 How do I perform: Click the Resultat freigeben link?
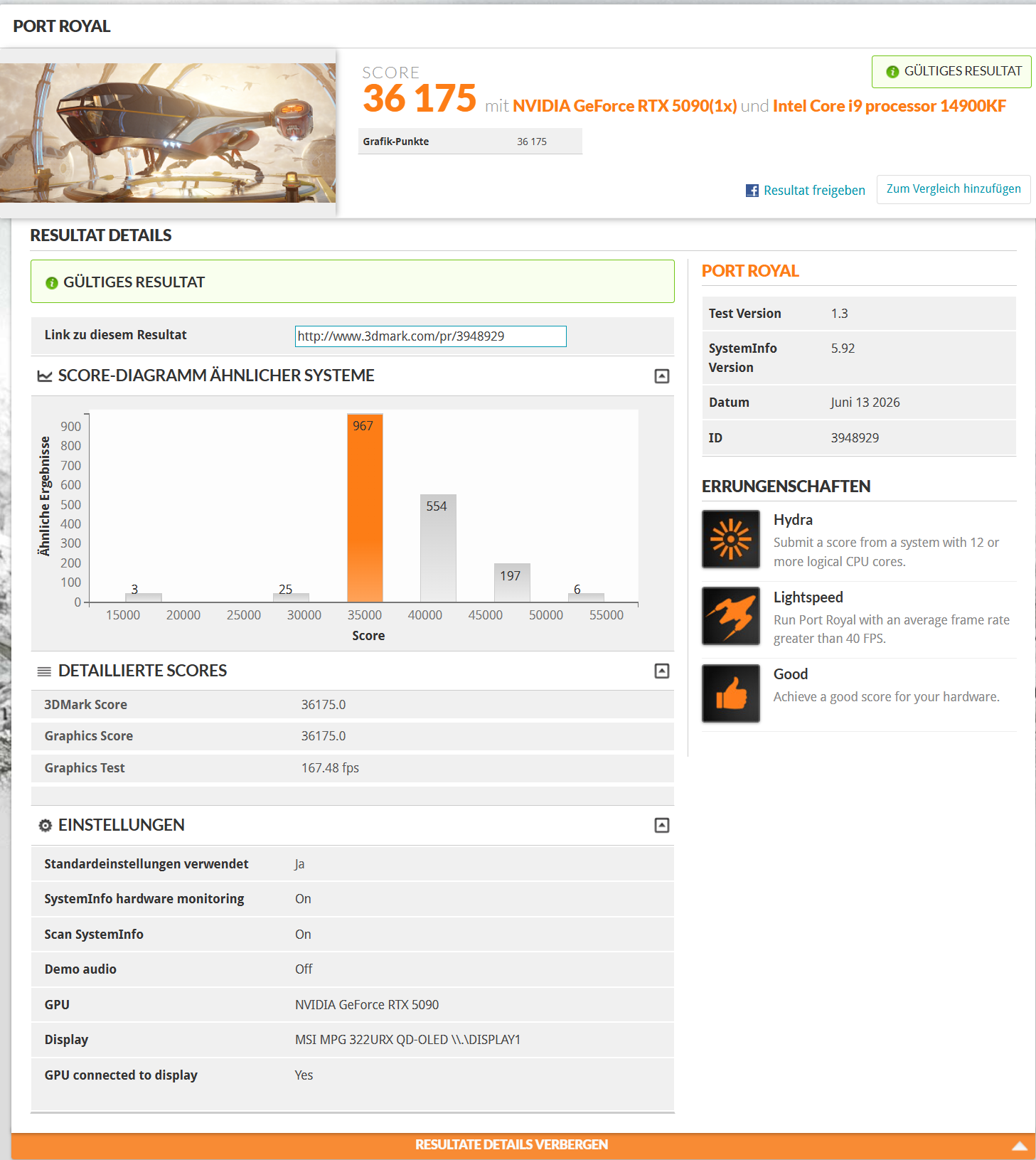coord(814,191)
